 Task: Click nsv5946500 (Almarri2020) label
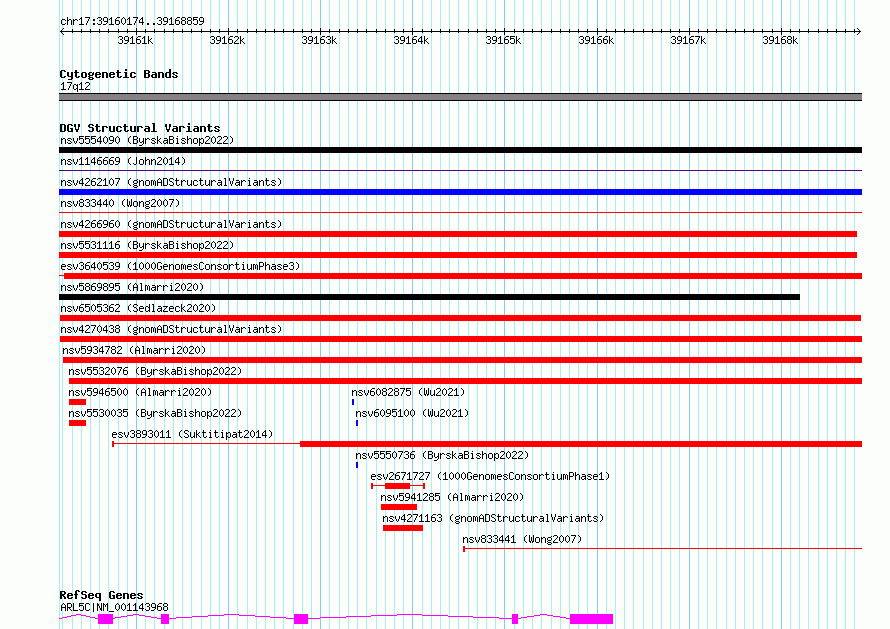pyautogui.click(x=140, y=392)
